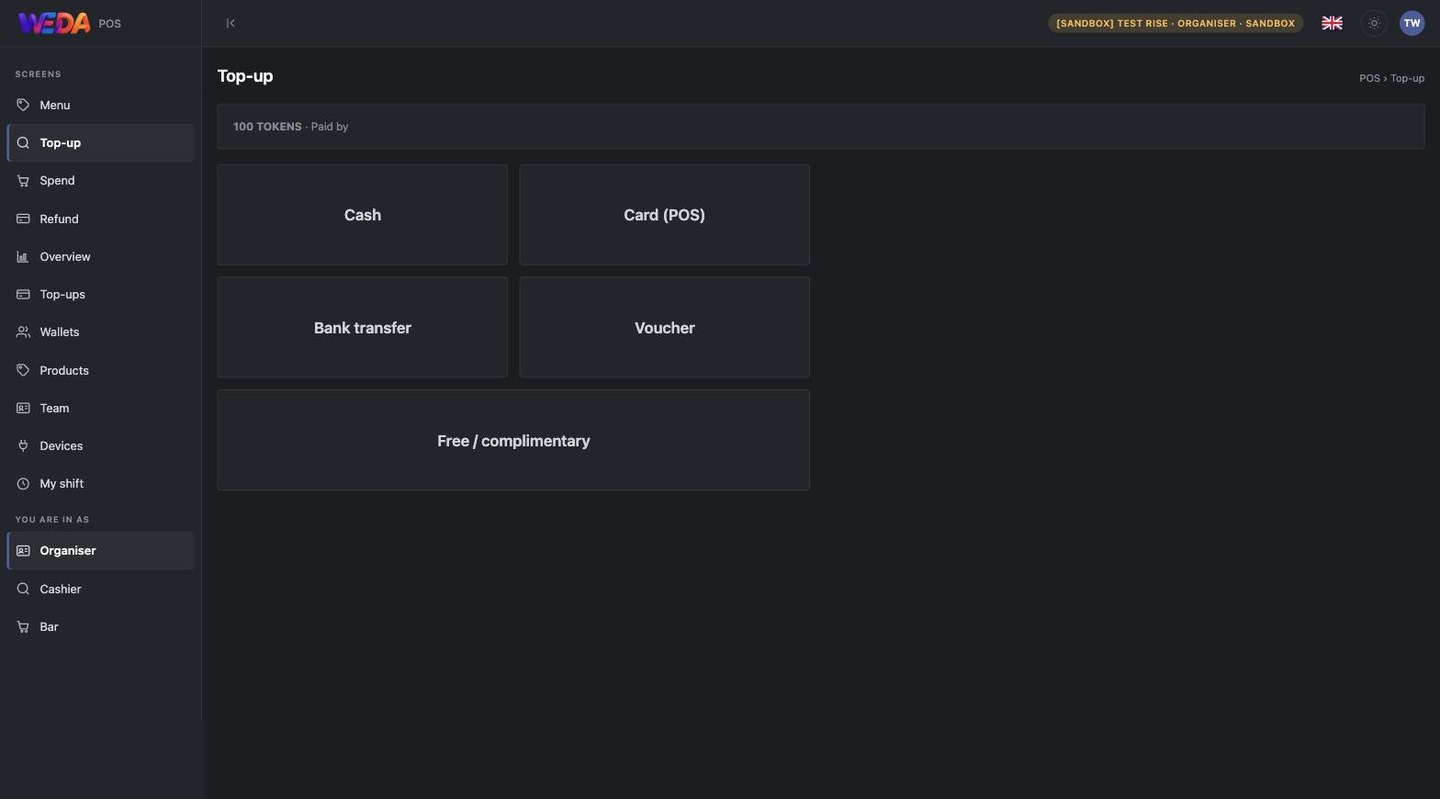Select Bank transfer payment option

click(x=362, y=328)
